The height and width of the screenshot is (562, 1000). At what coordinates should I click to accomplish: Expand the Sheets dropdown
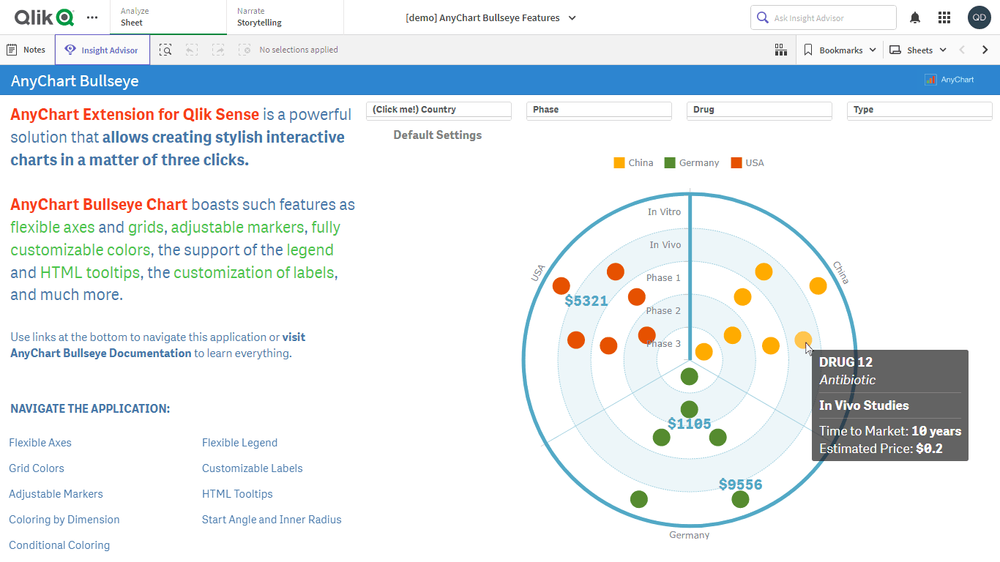(x=917, y=50)
